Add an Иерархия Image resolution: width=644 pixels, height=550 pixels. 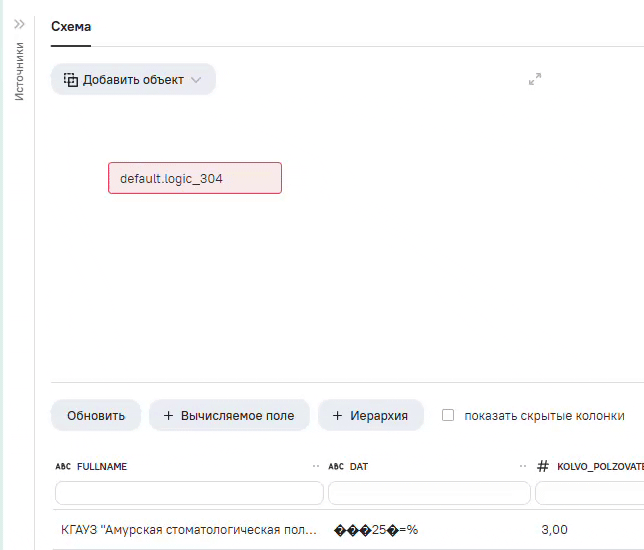click(x=370, y=415)
